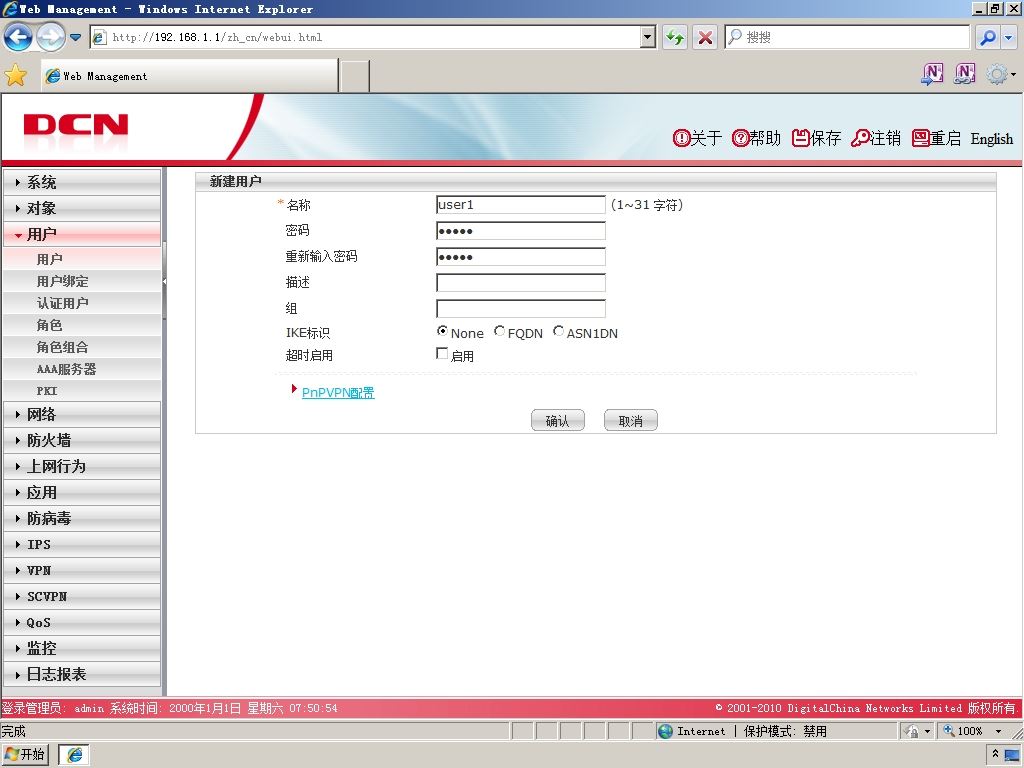Image resolution: width=1024 pixels, height=768 pixels.
Task: Click the 取消 cancel button
Action: click(631, 421)
